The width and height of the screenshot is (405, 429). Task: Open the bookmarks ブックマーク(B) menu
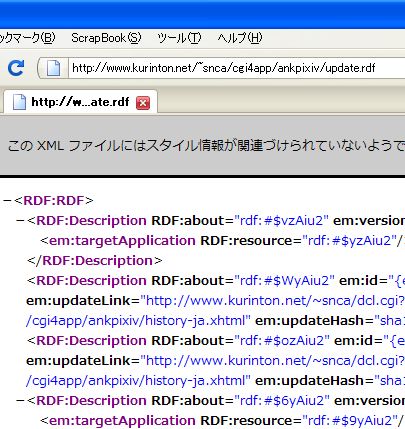tap(28, 38)
